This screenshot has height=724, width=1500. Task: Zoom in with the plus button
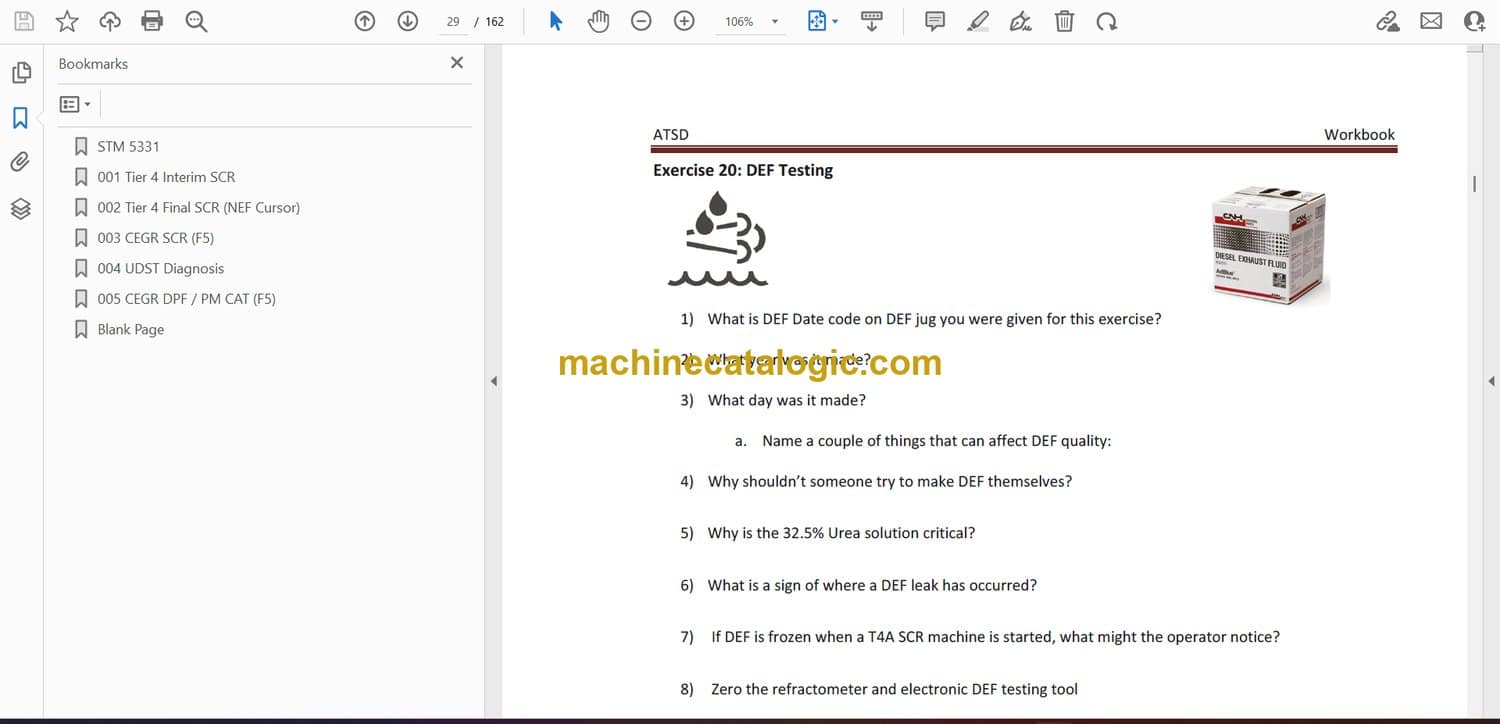point(684,21)
